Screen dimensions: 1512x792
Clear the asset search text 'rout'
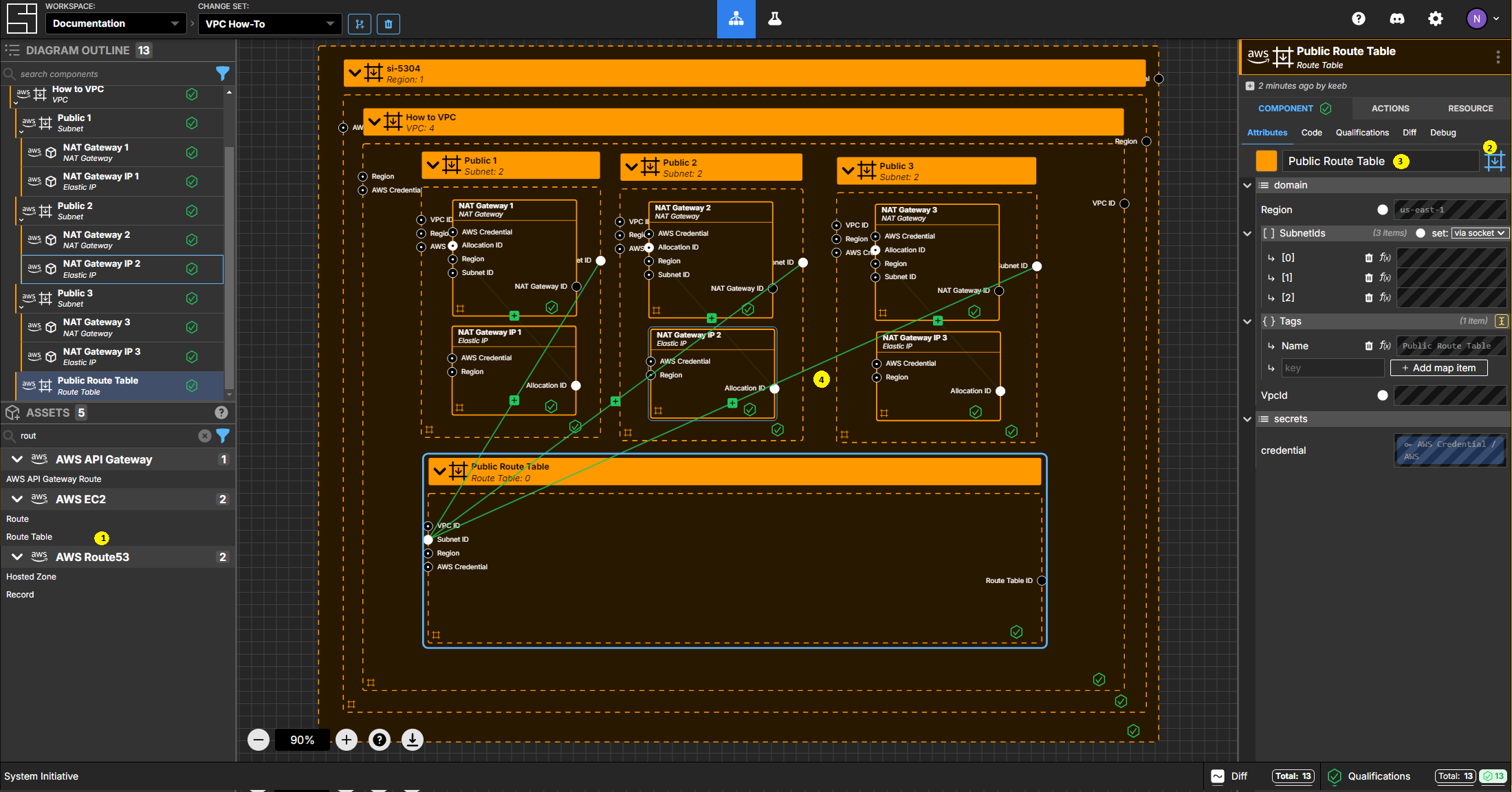click(204, 435)
